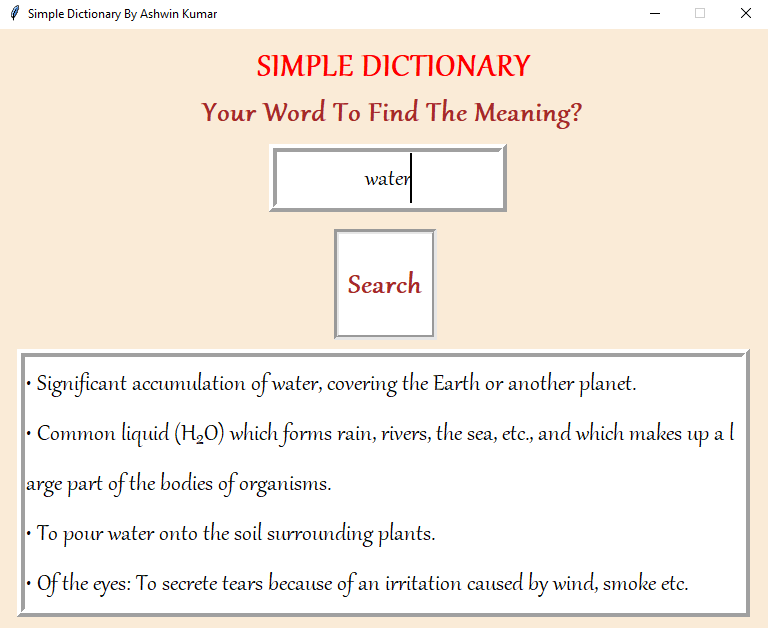The height and width of the screenshot is (628, 768).
Task: Focus the word entry field containing water
Action: point(388,178)
